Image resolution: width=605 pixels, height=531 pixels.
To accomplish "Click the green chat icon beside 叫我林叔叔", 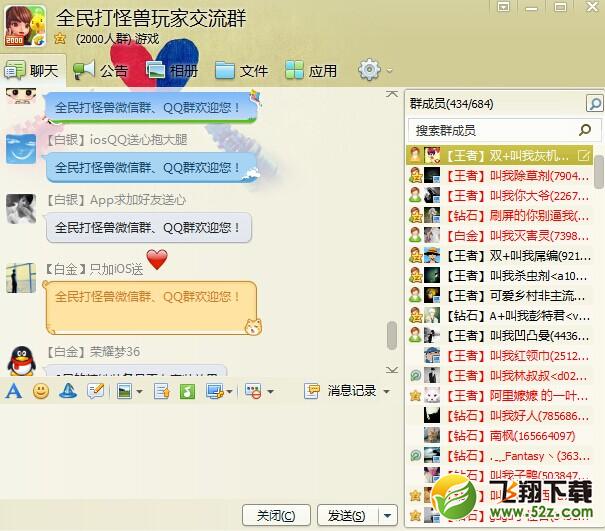I will pos(416,375).
